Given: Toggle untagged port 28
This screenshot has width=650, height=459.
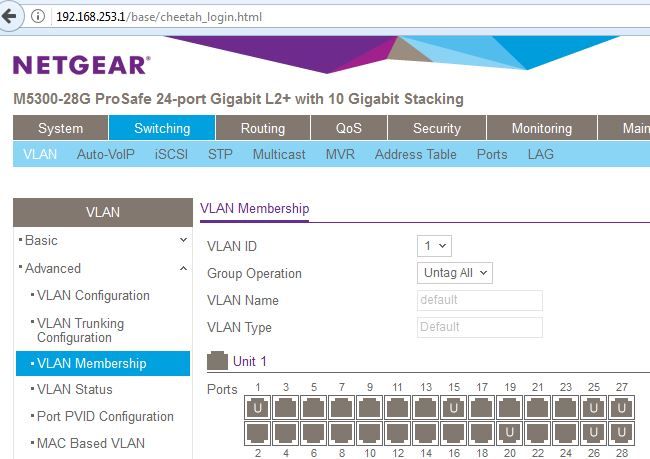Looking at the screenshot, I should [621, 432].
